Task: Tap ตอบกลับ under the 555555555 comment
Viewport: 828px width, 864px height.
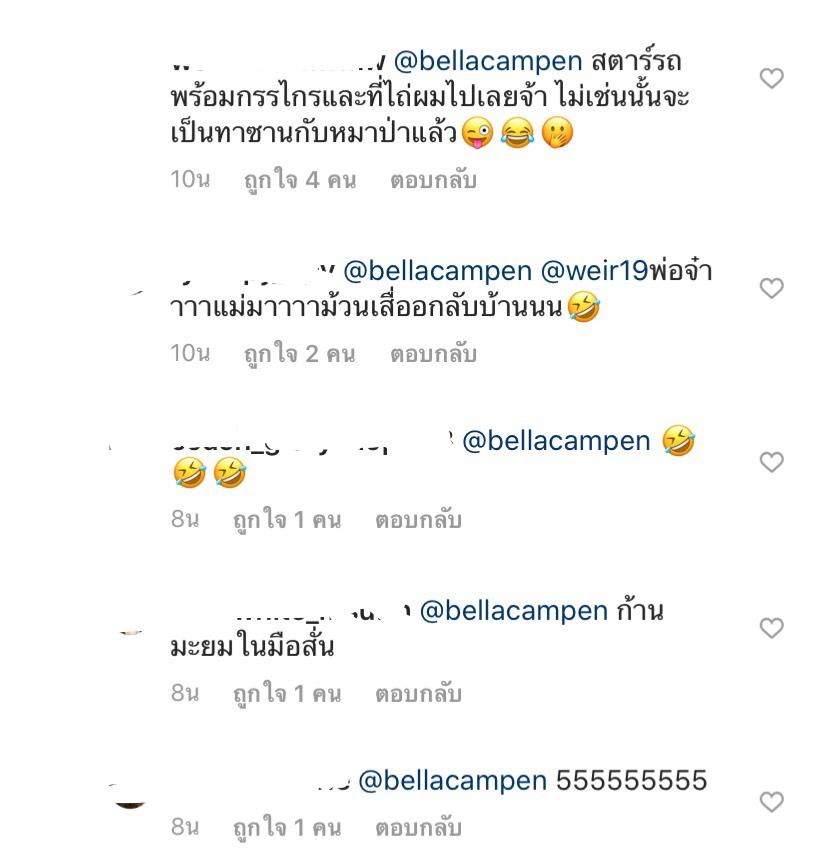Action: 418,827
